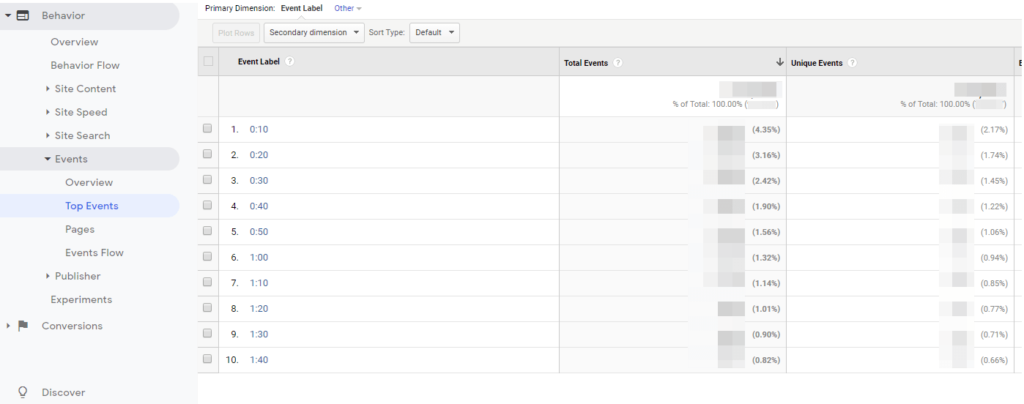
Task: Open the 1:00 event label link
Action: click(x=259, y=257)
